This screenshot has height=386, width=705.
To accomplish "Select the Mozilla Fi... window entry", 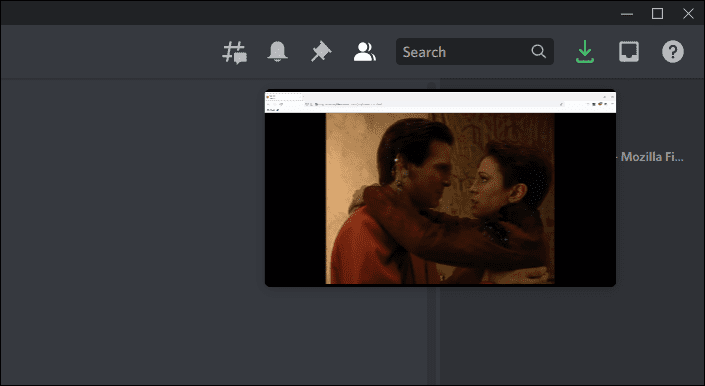I will (652, 157).
